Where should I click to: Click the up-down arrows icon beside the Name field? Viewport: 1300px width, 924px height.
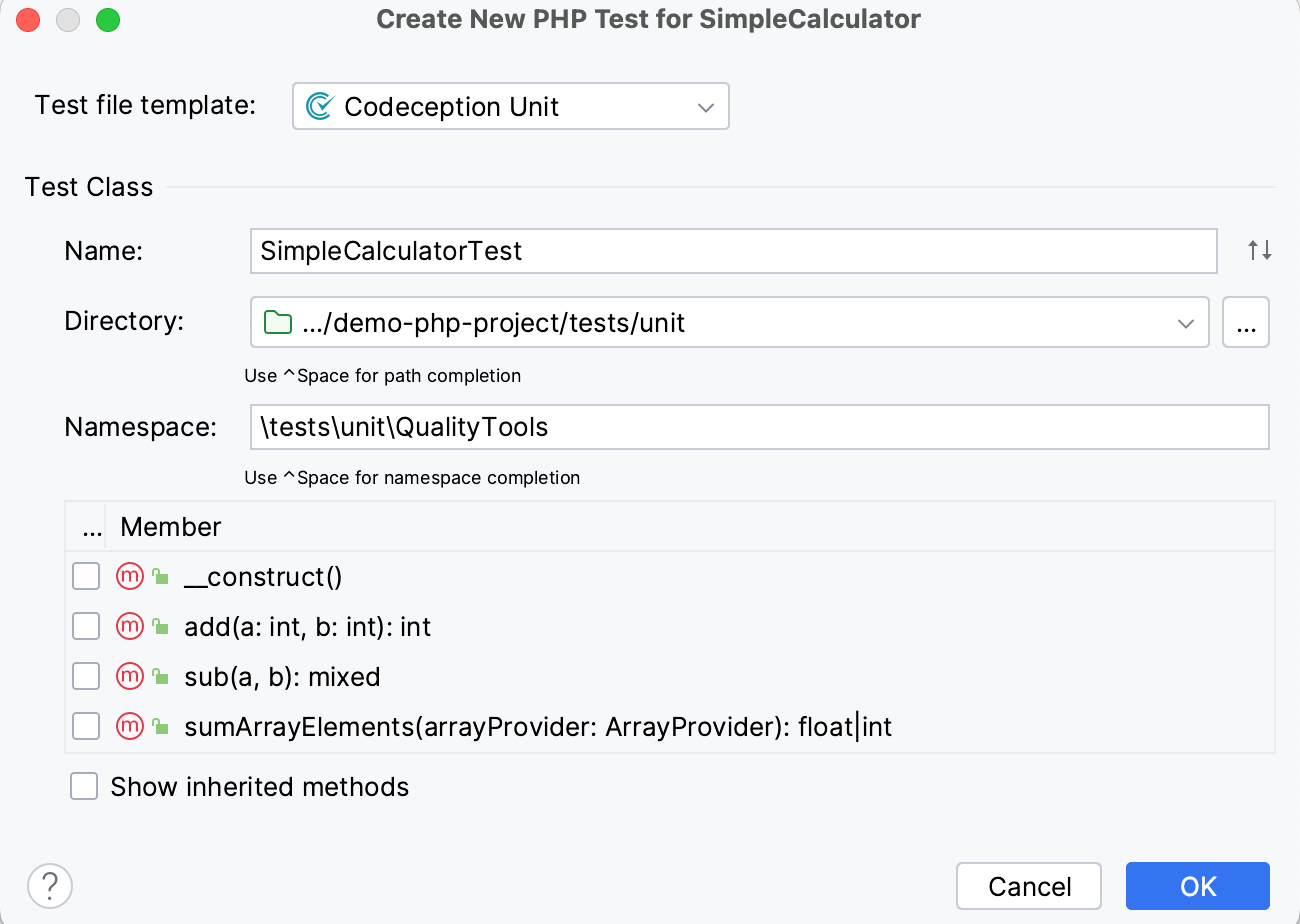coord(1259,251)
